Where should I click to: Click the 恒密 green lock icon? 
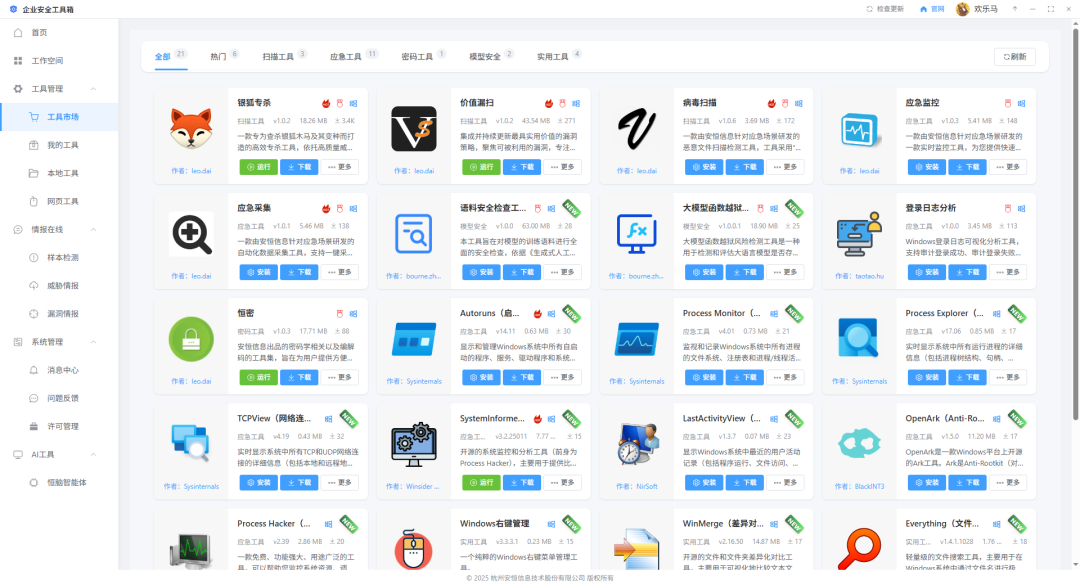(x=191, y=339)
